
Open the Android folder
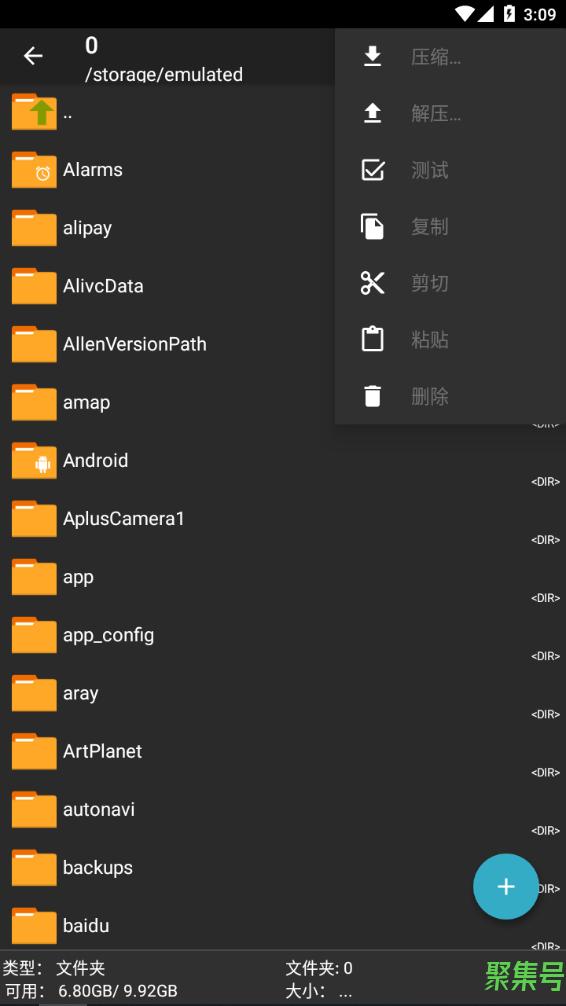[x=283, y=461]
